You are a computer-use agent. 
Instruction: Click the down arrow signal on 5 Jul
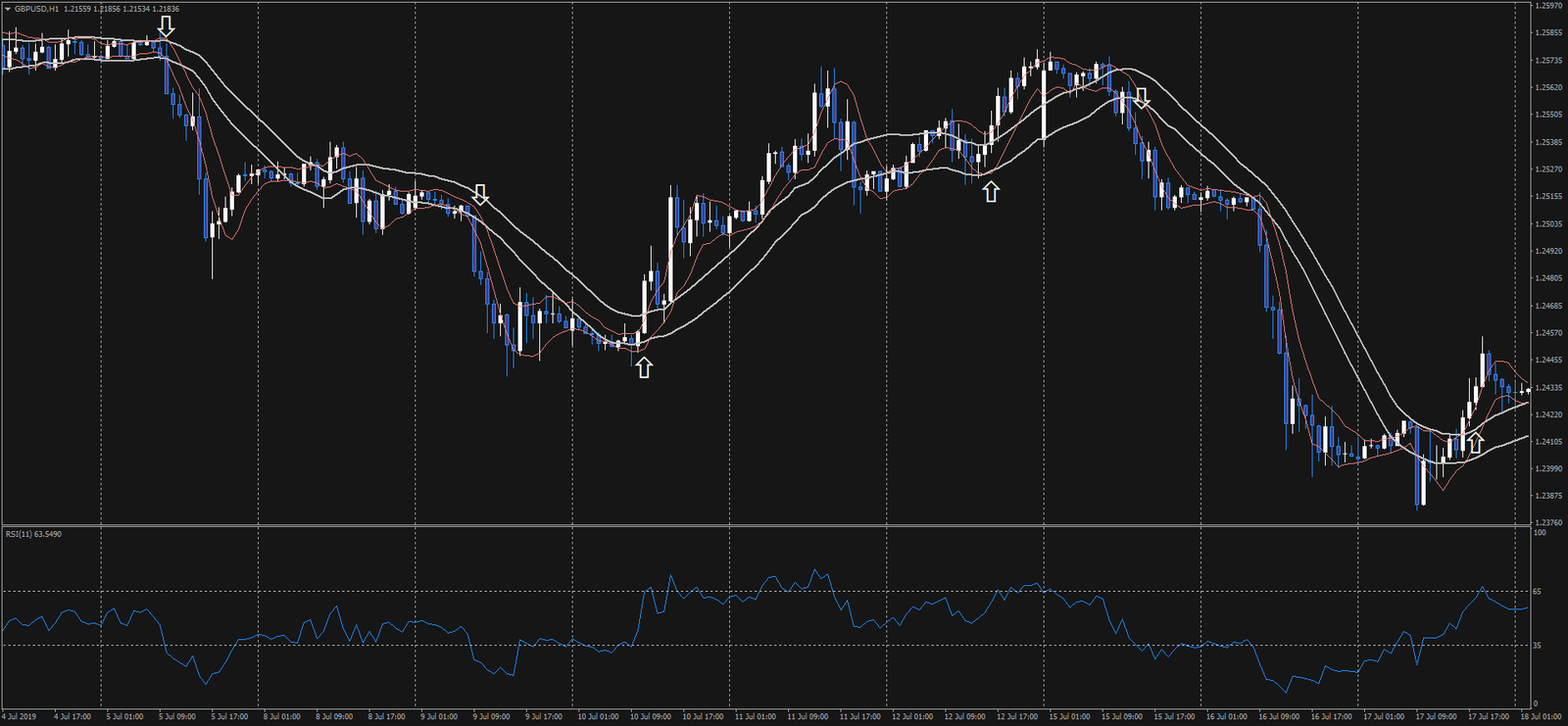point(167,26)
